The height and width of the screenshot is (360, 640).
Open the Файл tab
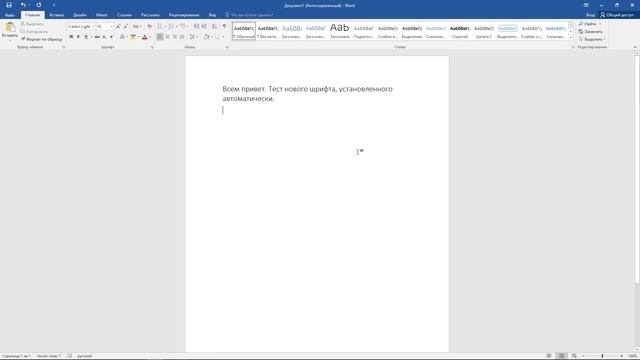pos(10,15)
